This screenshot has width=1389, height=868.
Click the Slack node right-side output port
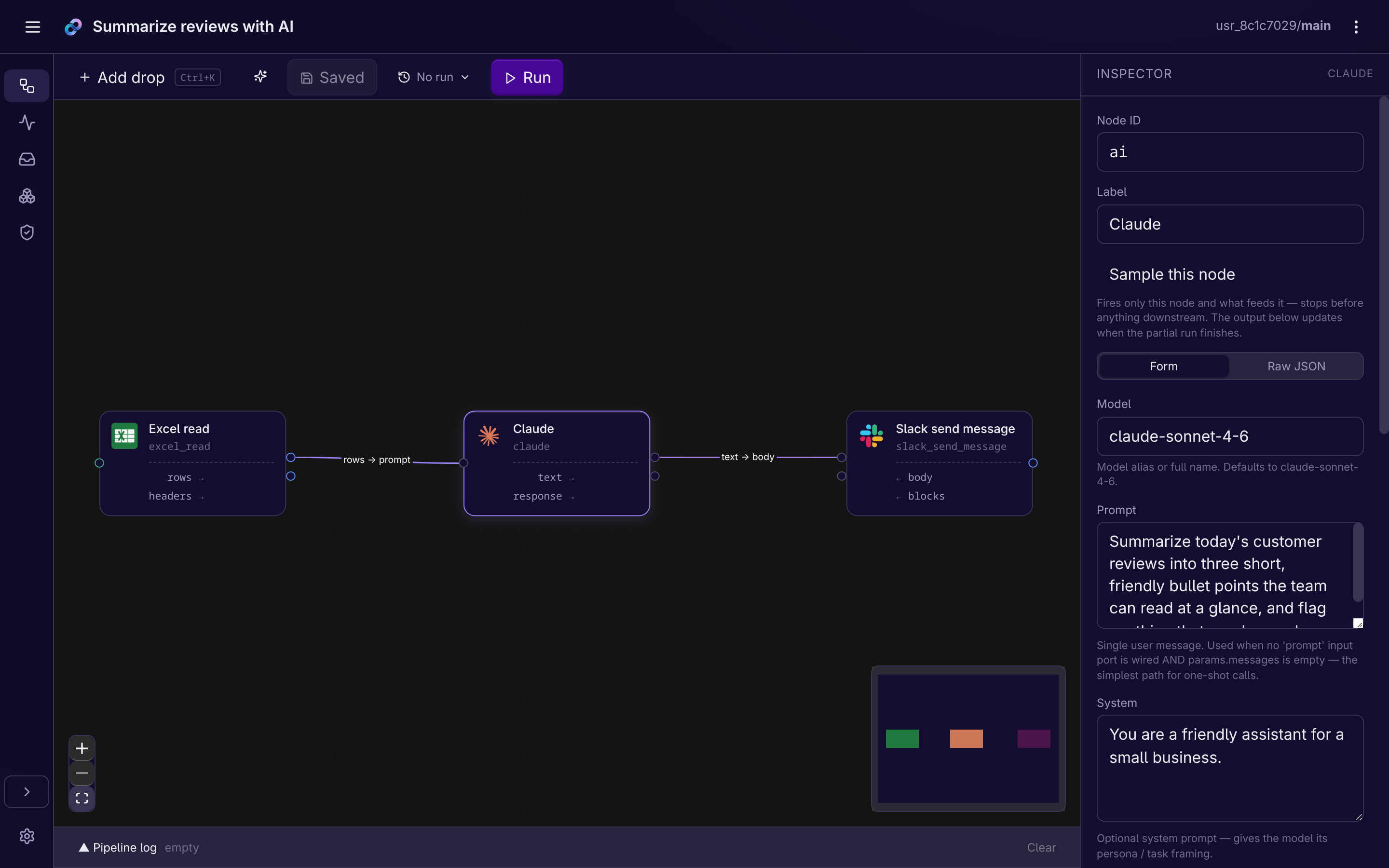point(1033,463)
